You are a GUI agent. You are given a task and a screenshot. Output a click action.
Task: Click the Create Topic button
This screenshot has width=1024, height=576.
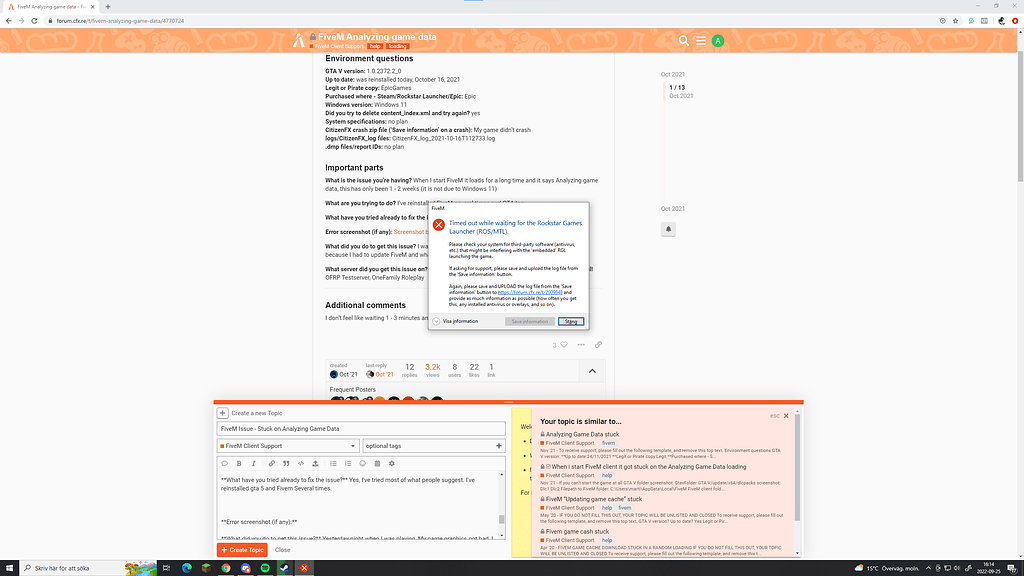click(x=244, y=549)
